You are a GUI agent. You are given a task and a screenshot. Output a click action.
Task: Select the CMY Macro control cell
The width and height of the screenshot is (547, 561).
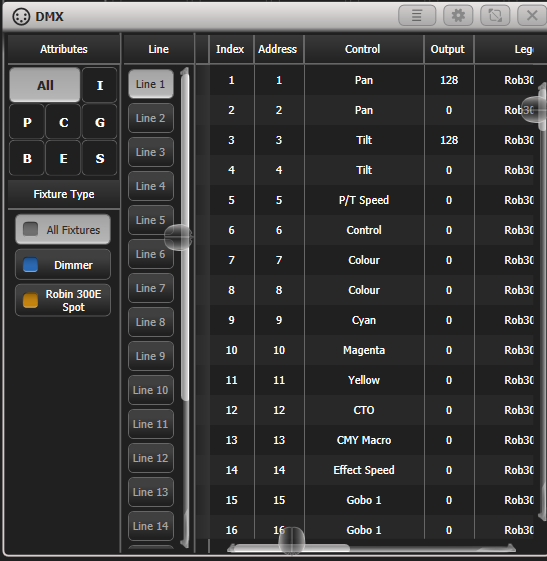364,440
